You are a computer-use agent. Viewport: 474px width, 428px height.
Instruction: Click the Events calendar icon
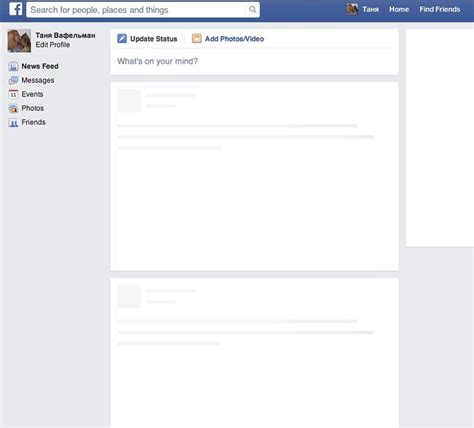tap(13, 94)
